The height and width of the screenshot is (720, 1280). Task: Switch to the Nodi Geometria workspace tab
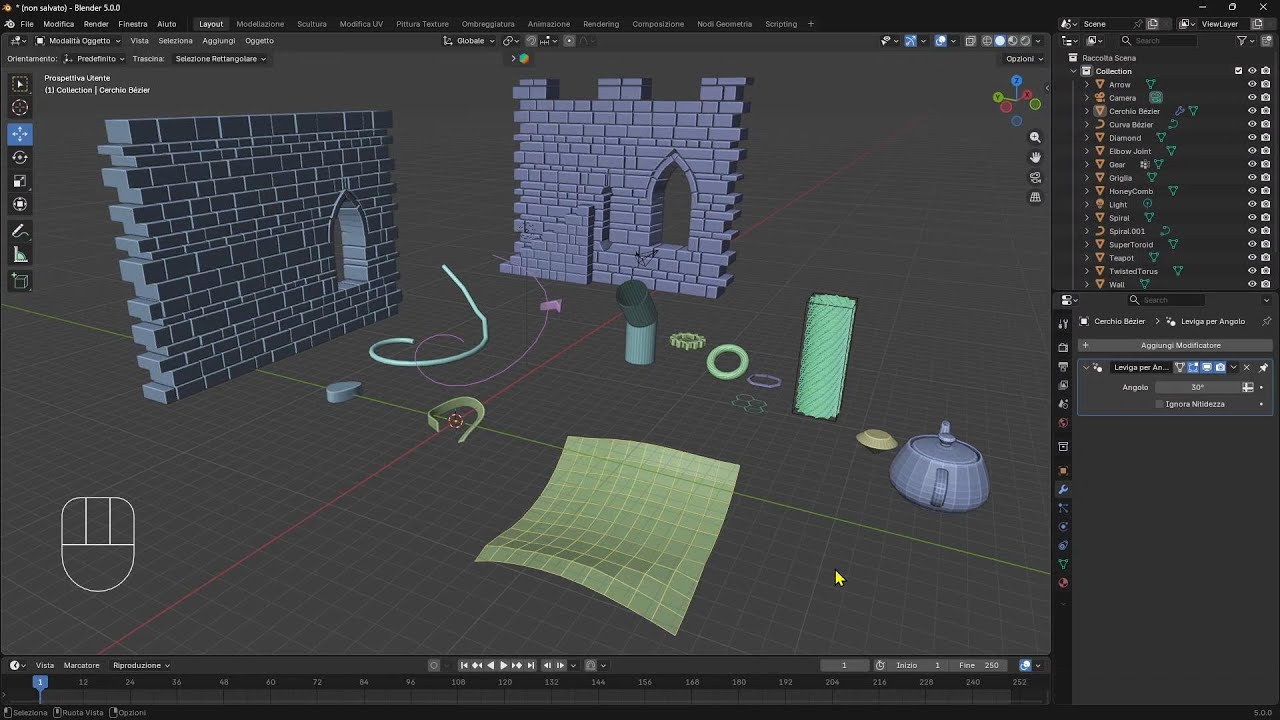pyautogui.click(x=725, y=23)
